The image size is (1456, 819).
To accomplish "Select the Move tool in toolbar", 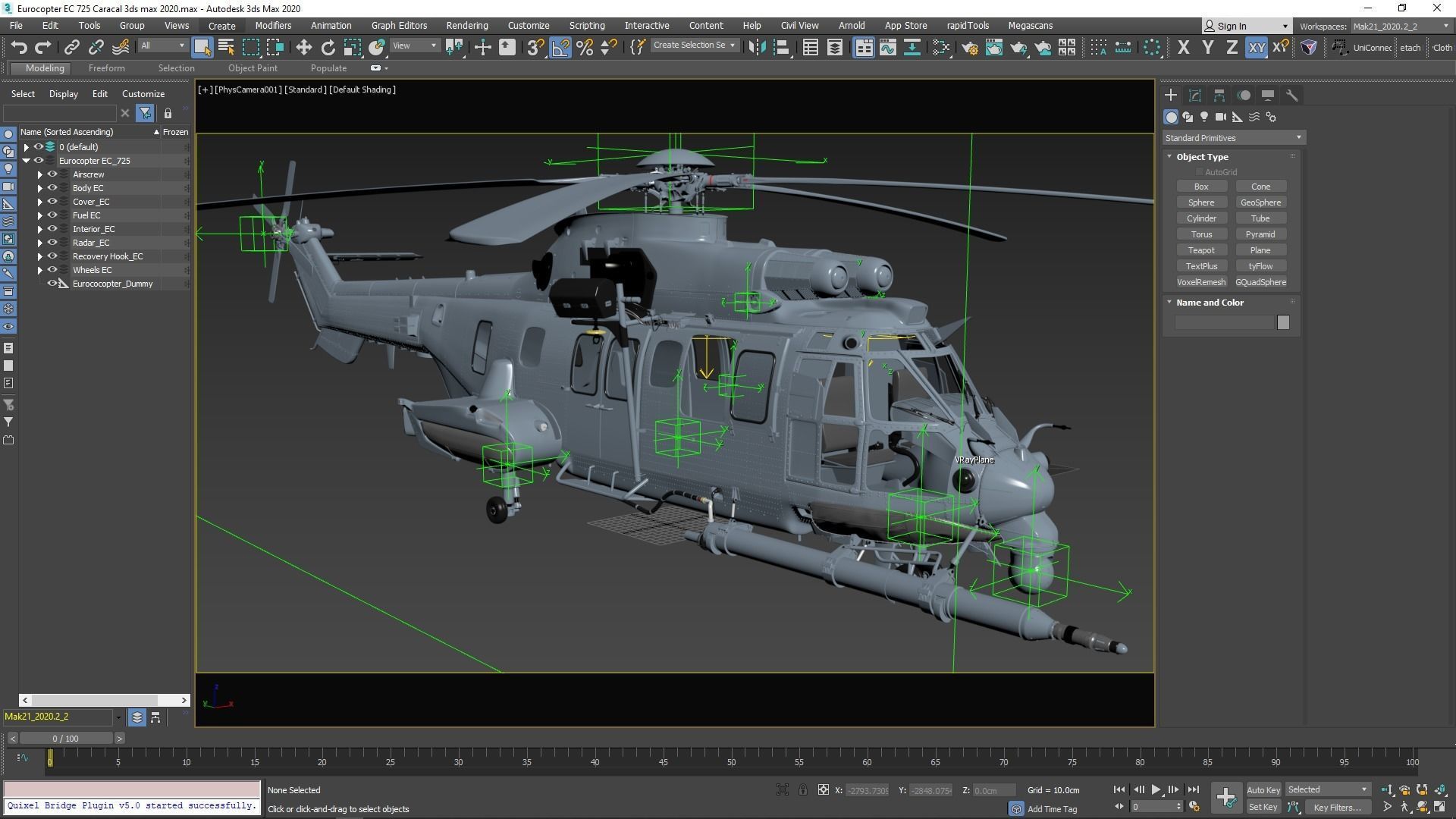I will [303, 48].
